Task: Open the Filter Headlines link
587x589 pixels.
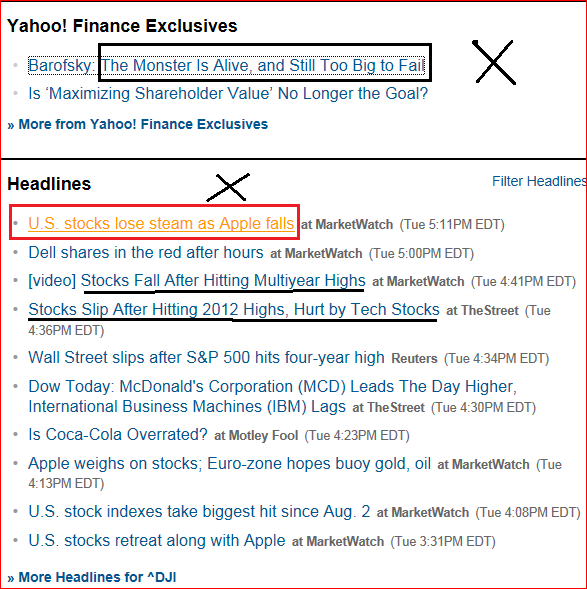Action: [539, 181]
